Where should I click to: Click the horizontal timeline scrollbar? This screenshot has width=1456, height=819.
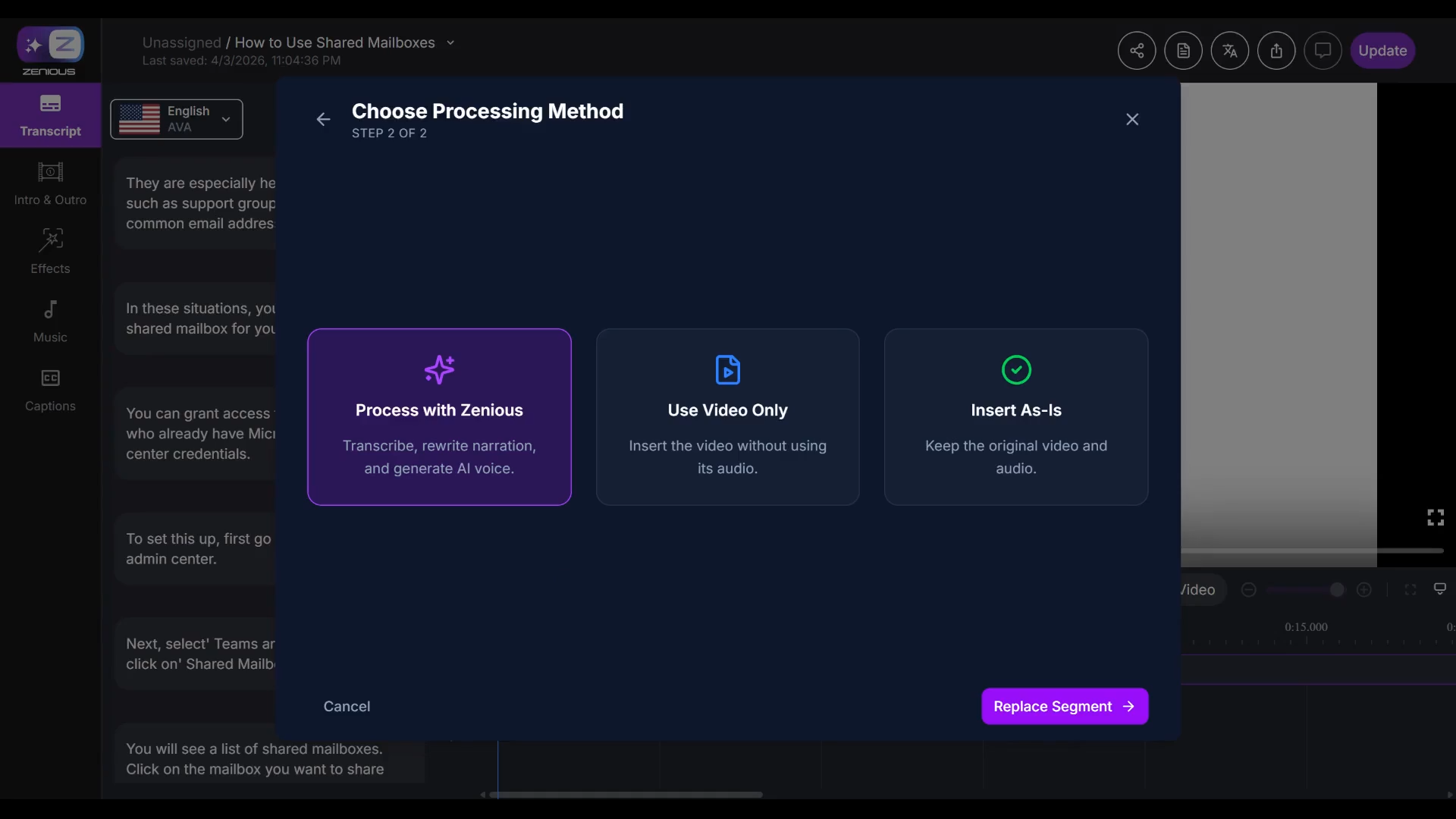pos(626,795)
